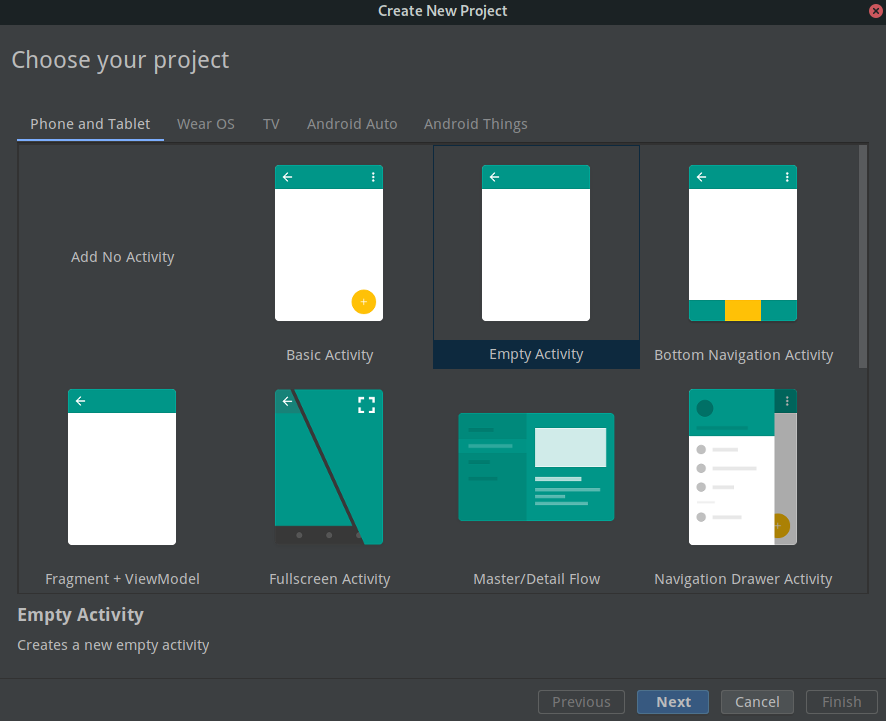
Task: Select the Fullscreen Activity template thumbnail
Action: 329,467
